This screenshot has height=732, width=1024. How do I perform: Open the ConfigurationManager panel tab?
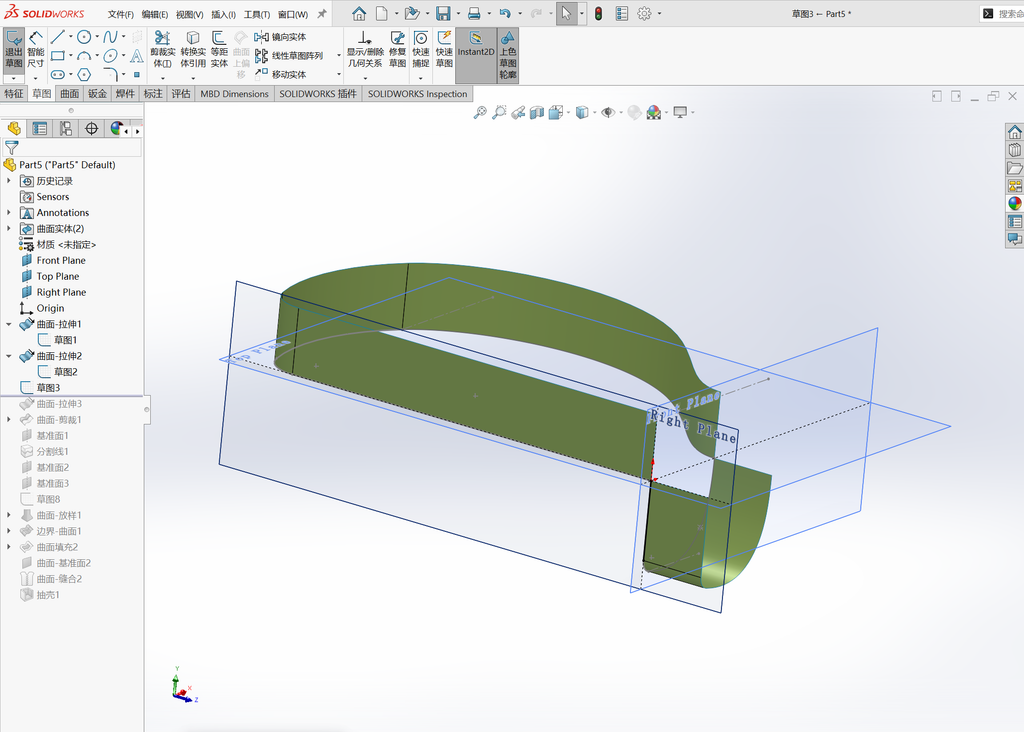65,129
